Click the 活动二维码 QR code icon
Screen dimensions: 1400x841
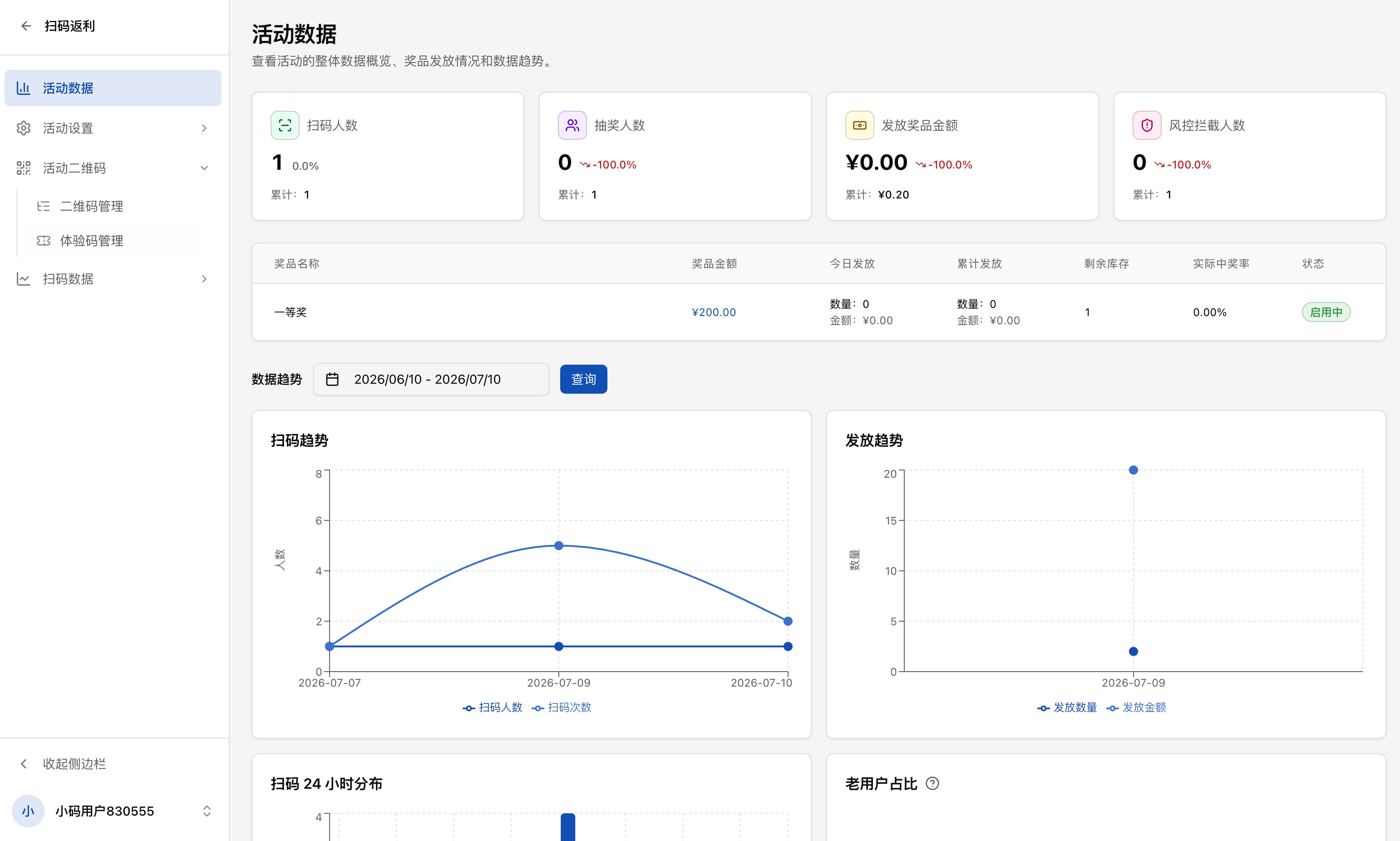[23, 168]
